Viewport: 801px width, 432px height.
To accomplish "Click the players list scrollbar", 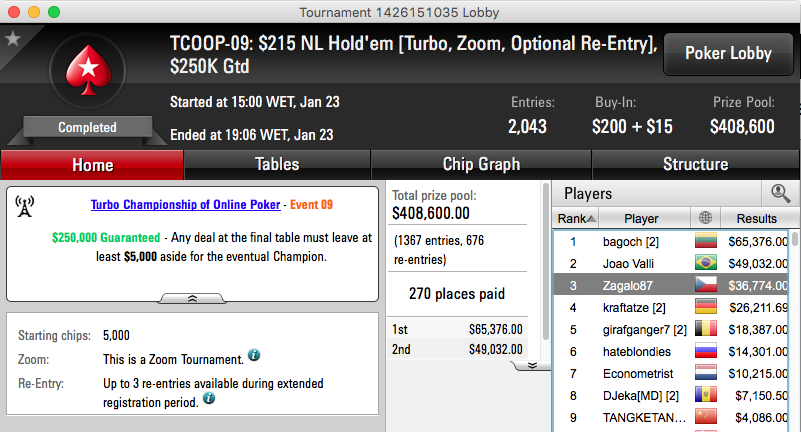I will [x=794, y=240].
